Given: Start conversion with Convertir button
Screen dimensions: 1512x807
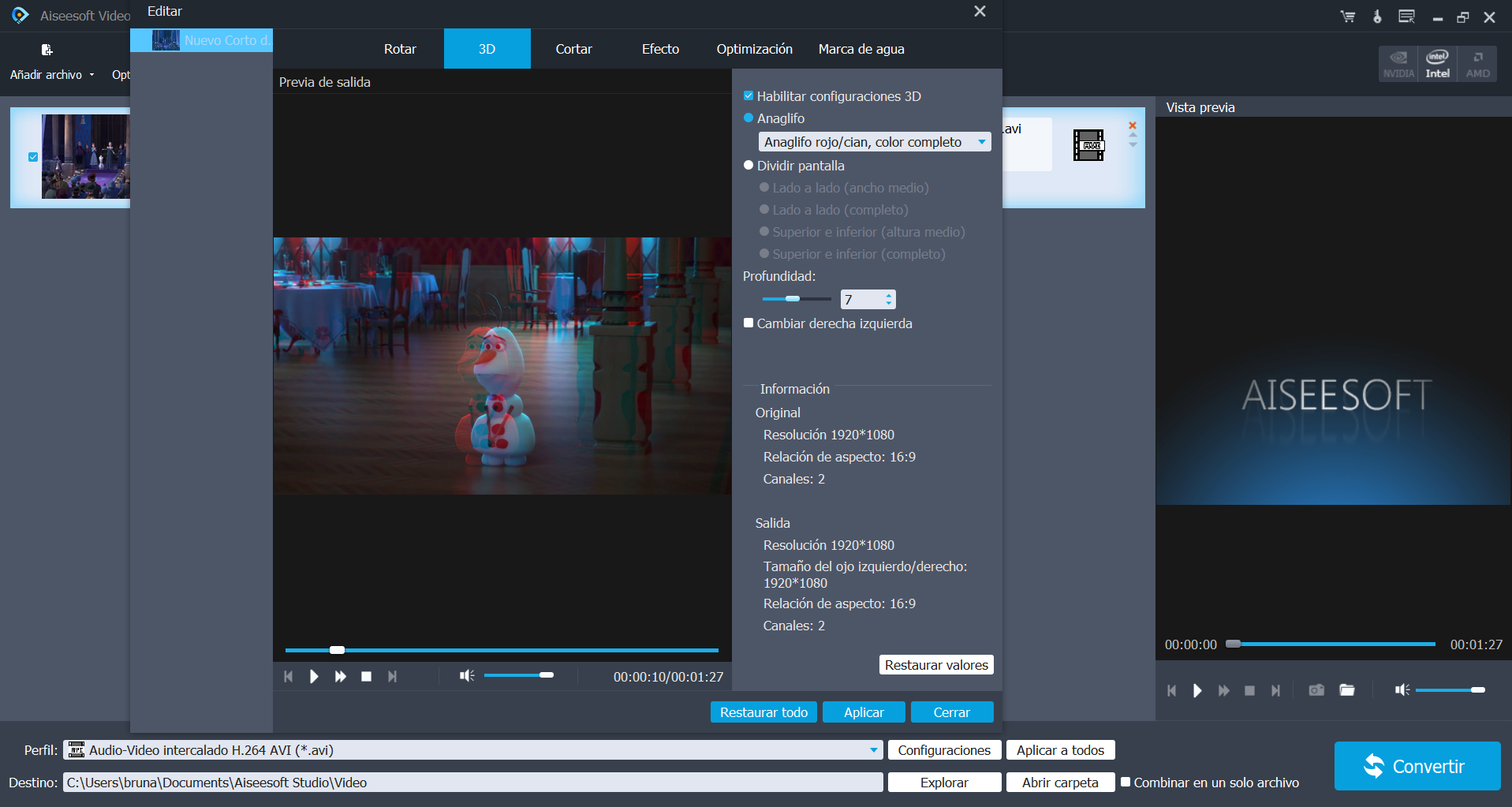Looking at the screenshot, I should 1417,766.
